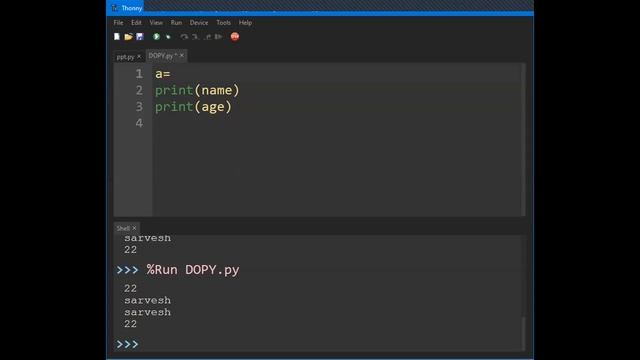Image resolution: width=640 pixels, height=360 pixels.
Task: Open the Edit menu
Action: pyautogui.click(x=136, y=23)
